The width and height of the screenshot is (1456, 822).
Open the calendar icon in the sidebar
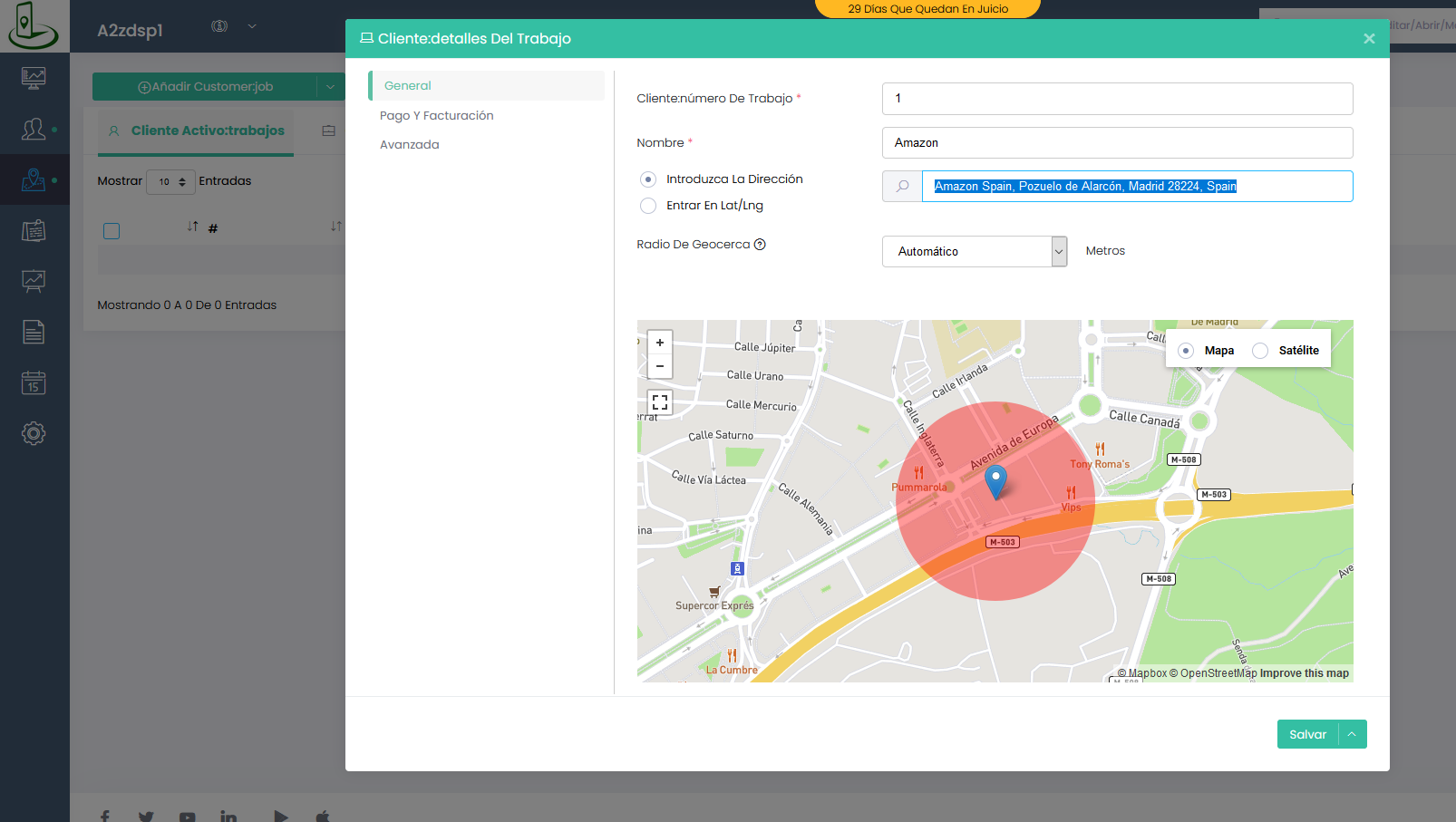(34, 382)
